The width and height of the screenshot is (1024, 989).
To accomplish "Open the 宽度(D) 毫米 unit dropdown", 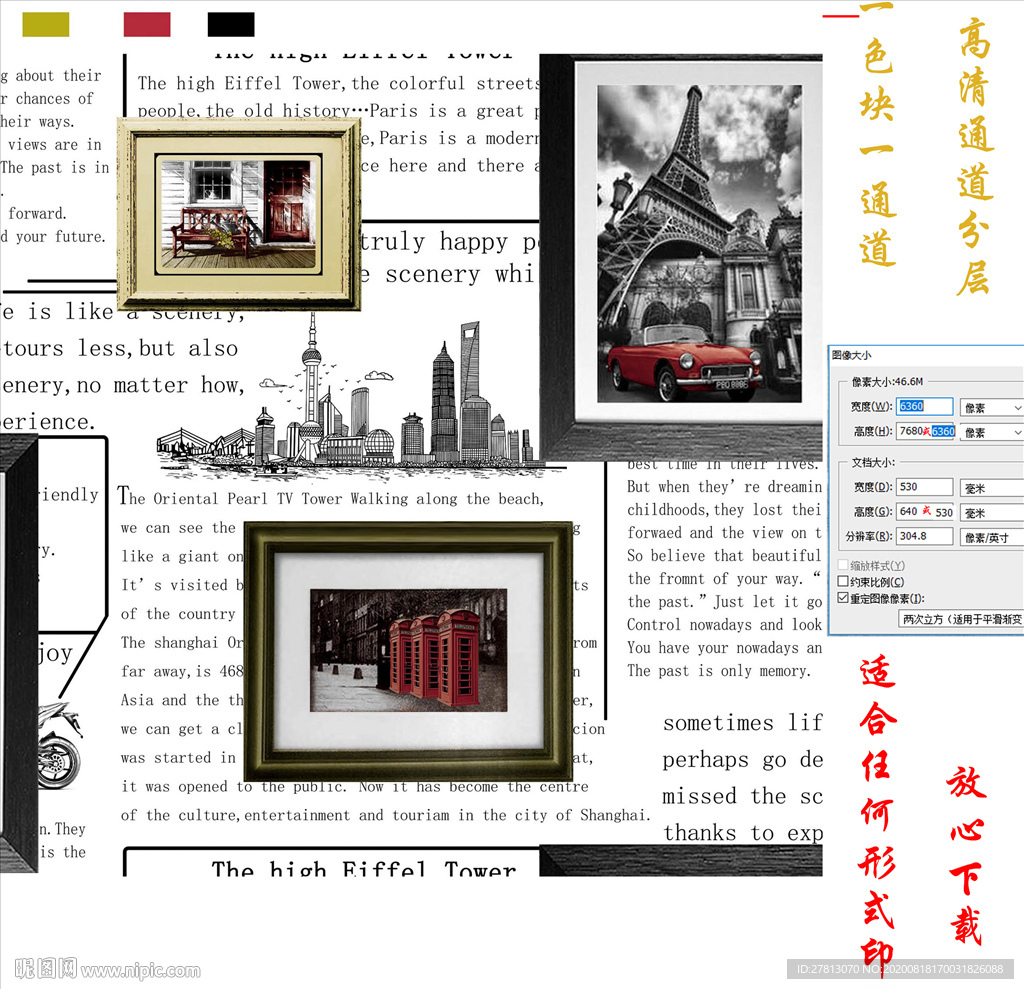I will (991, 488).
